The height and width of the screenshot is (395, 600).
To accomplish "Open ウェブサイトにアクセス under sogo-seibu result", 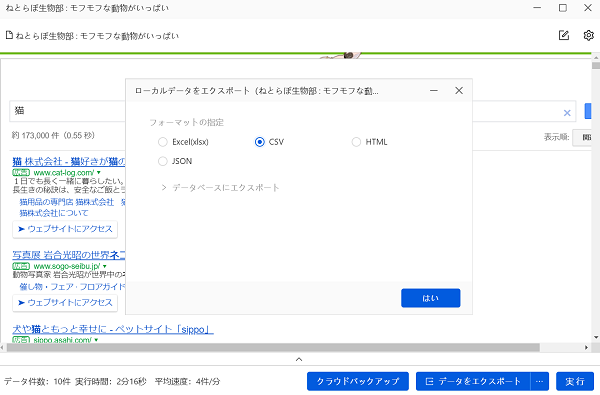I will click(65, 303).
